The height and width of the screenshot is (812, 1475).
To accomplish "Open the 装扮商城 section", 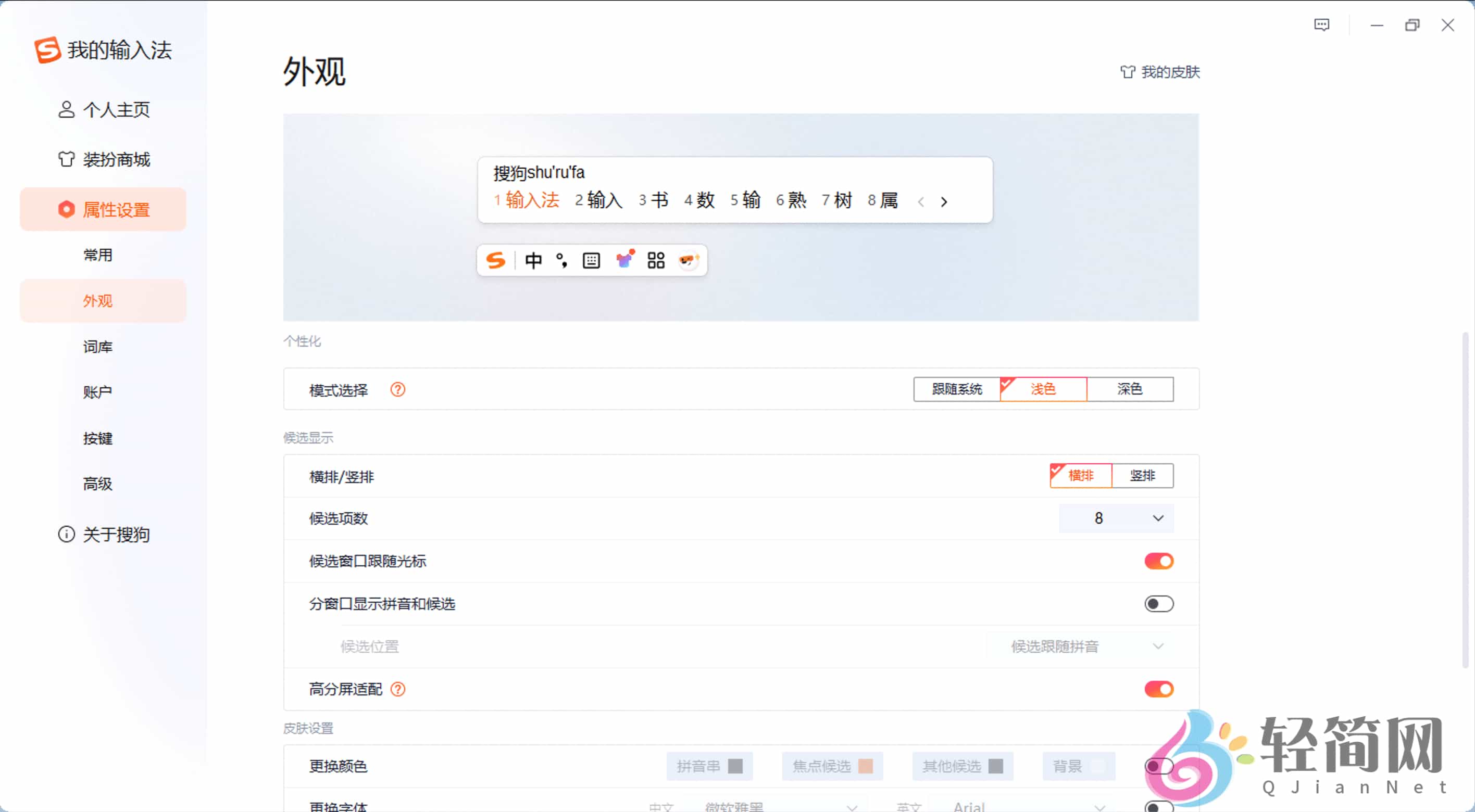I will click(x=116, y=160).
